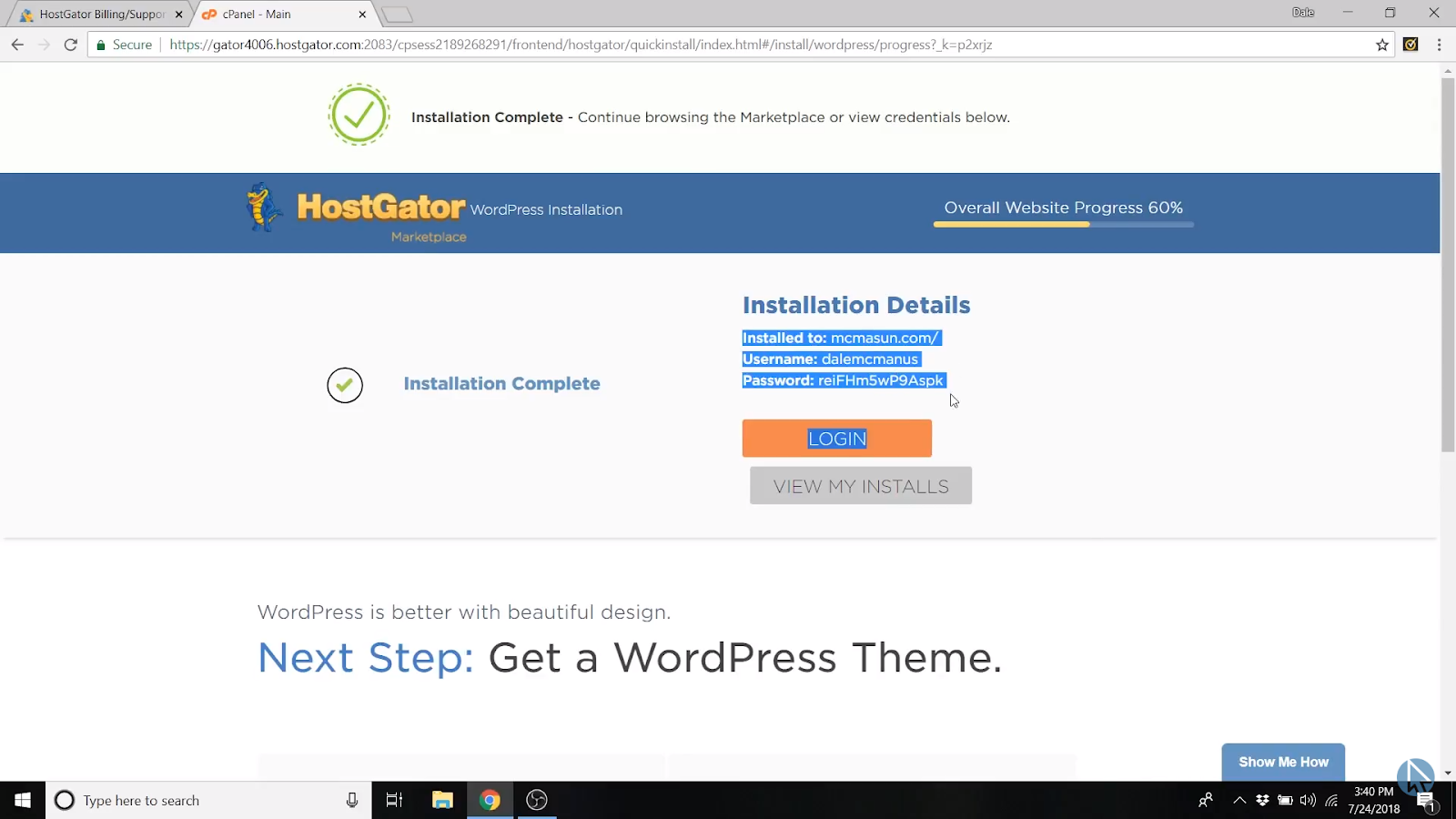Image resolution: width=1456 pixels, height=819 pixels.
Task: Show hidden system tray icons
Action: tap(1239, 800)
